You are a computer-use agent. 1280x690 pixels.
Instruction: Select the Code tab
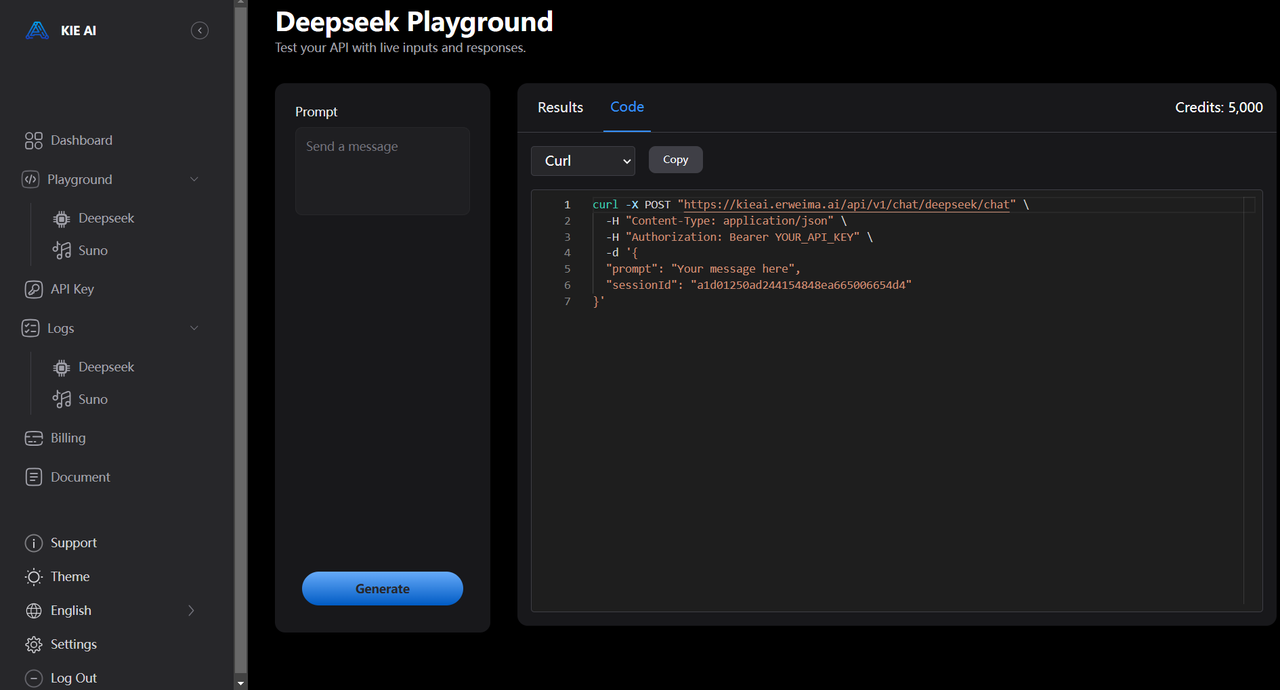click(627, 107)
